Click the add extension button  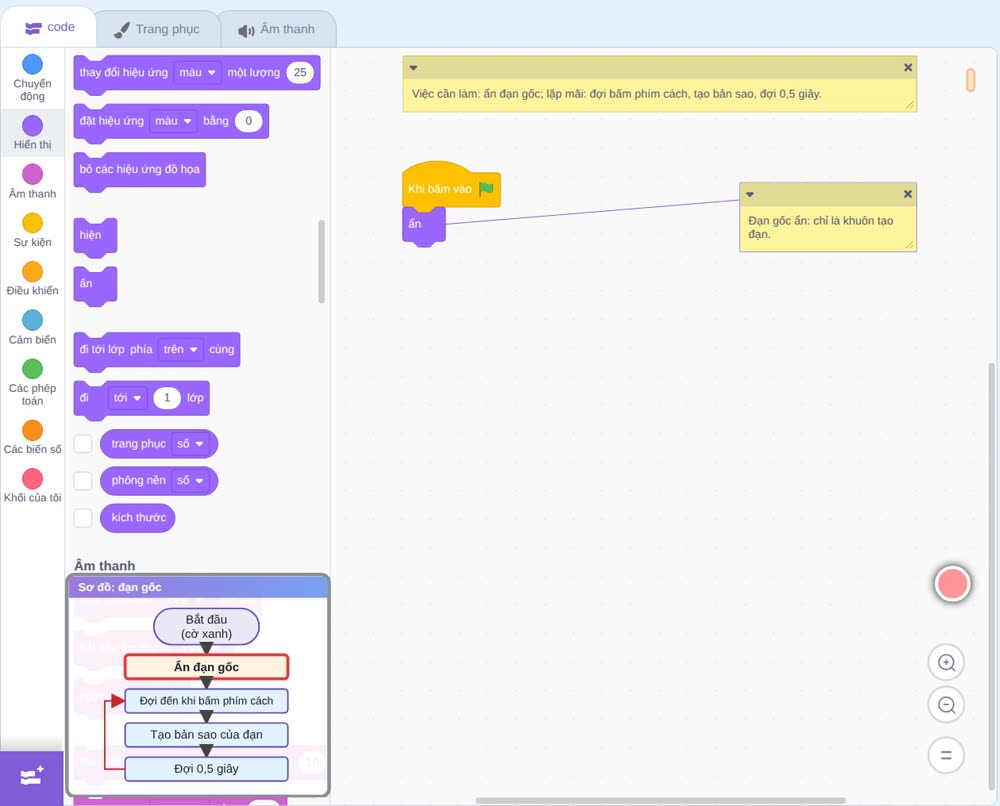coord(32,777)
